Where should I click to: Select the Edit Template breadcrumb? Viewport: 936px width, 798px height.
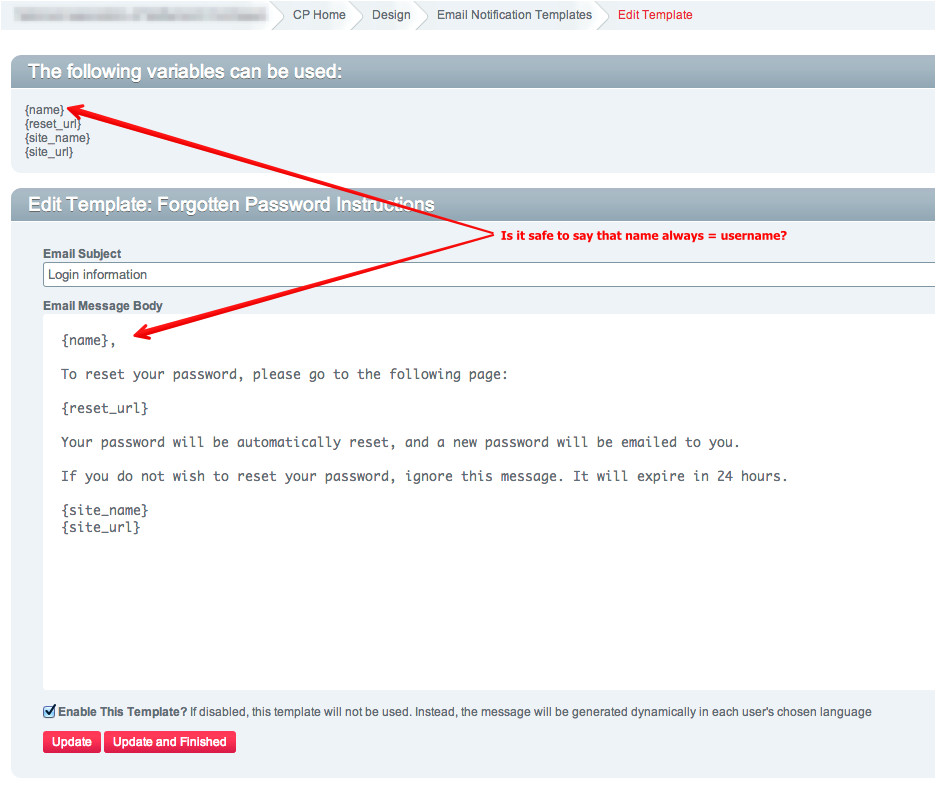point(655,15)
